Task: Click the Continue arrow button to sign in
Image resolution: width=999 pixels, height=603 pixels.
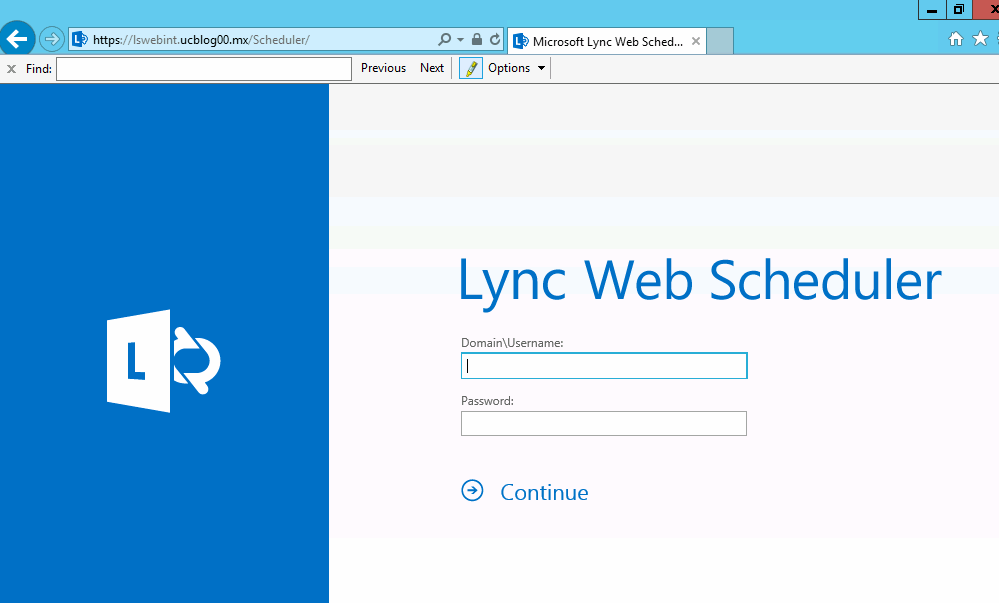Action: 472,491
